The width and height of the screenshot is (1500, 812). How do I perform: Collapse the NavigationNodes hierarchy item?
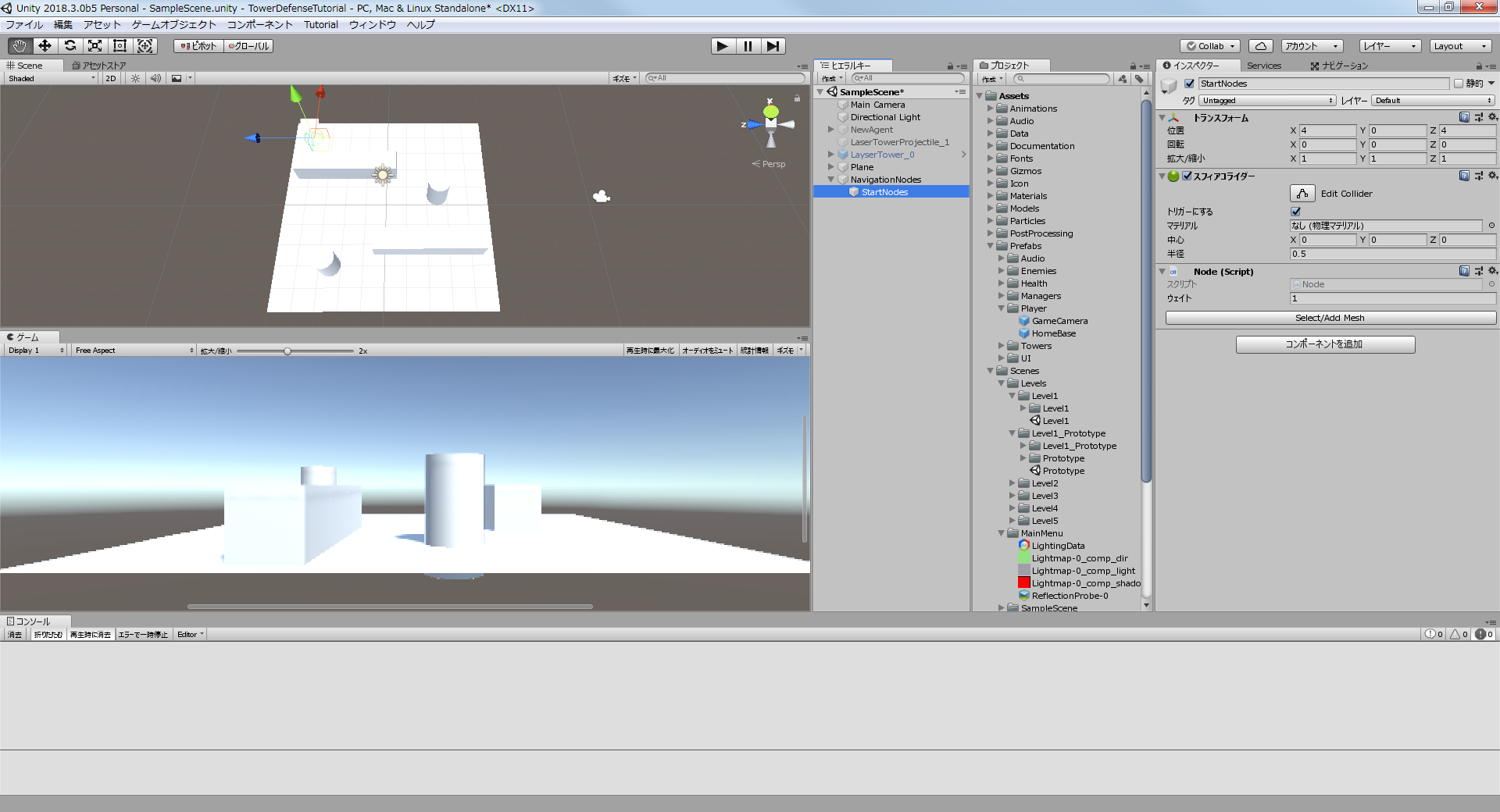(x=830, y=180)
